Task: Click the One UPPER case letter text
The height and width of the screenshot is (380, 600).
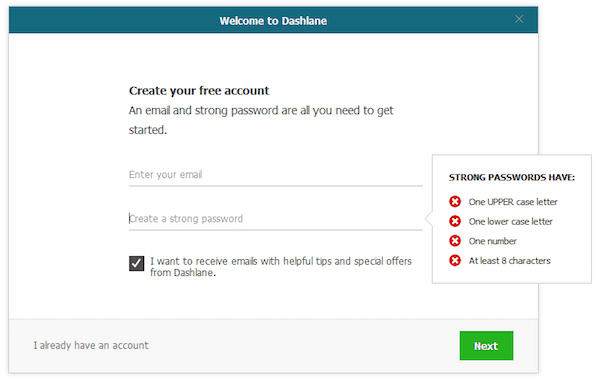Action: pyautogui.click(x=513, y=202)
